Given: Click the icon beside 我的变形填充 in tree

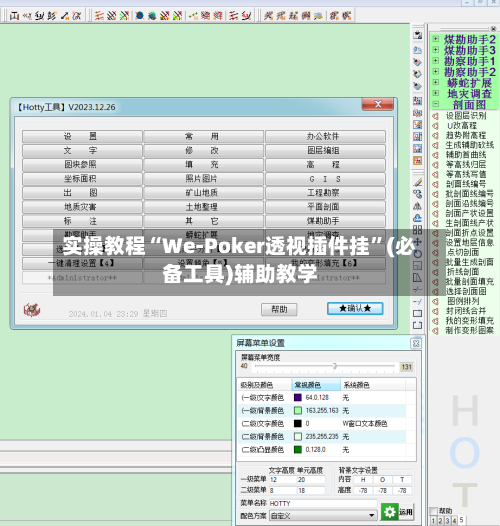Looking at the screenshot, I should 435,321.
